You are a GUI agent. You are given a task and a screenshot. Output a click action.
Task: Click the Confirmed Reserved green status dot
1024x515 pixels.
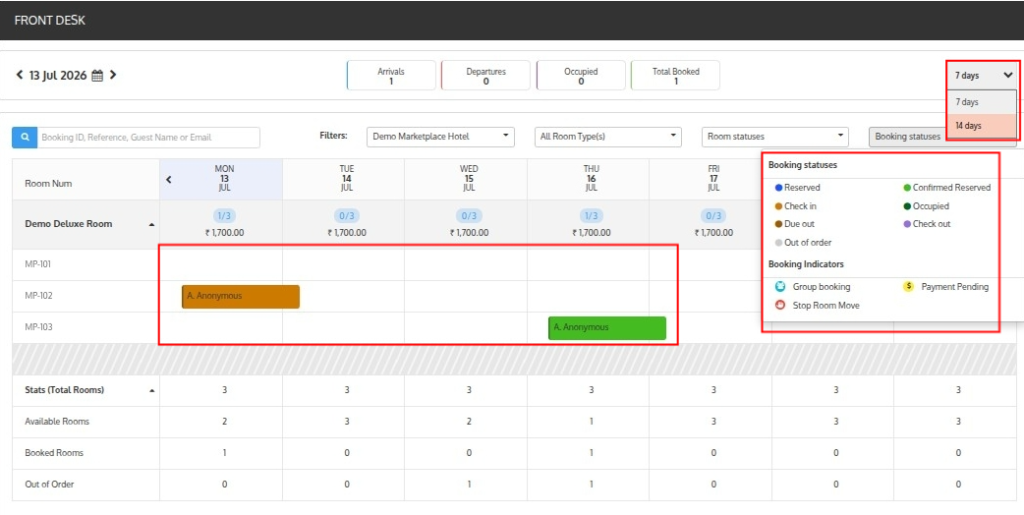click(907, 188)
